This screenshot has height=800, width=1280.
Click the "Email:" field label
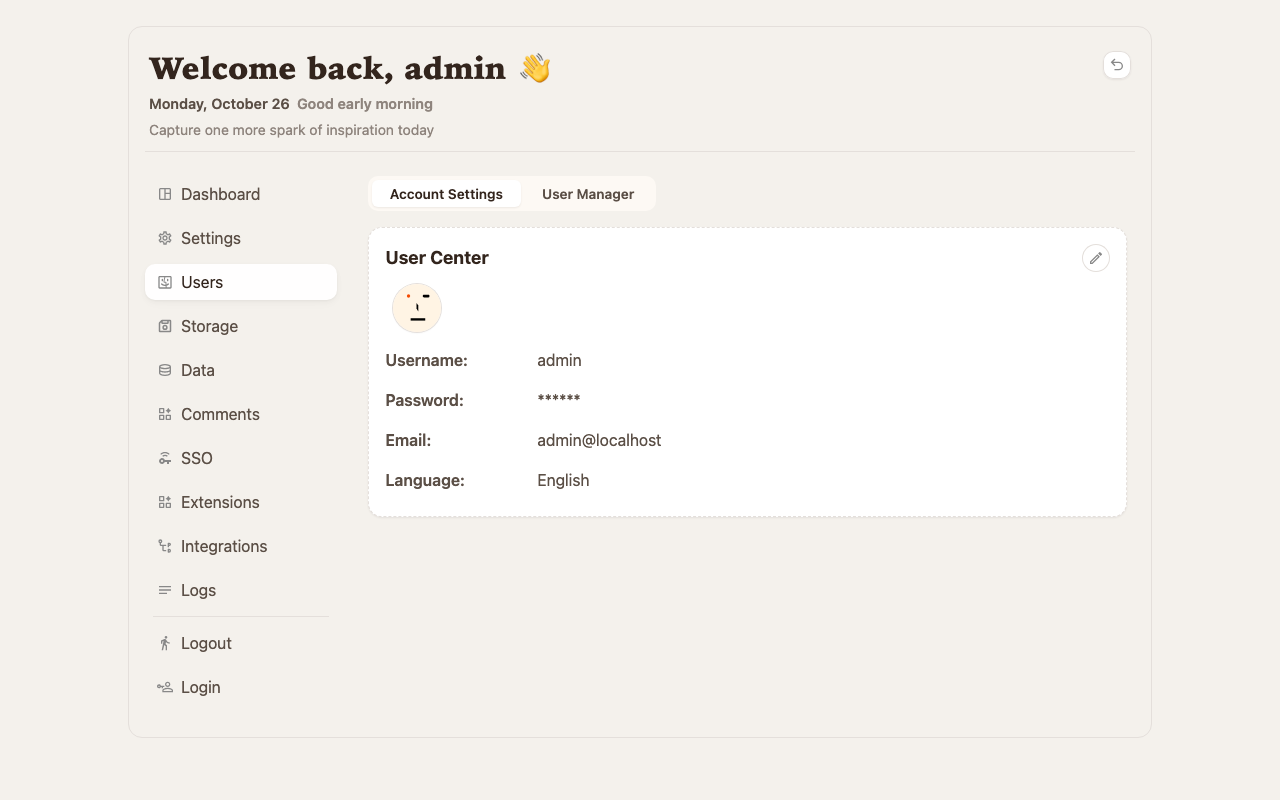tap(408, 440)
